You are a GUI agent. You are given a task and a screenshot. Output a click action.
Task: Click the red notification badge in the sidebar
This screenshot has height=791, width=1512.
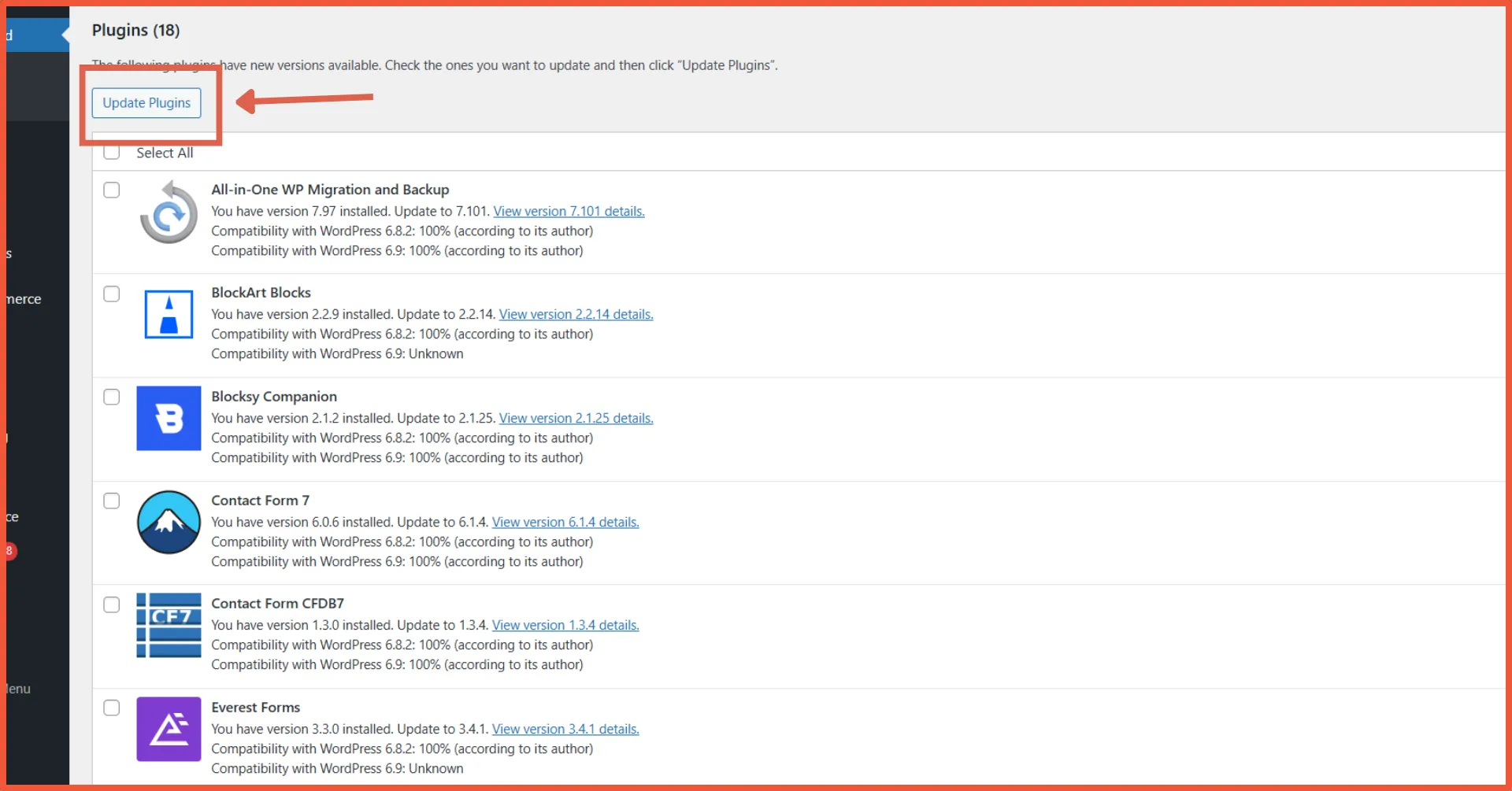click(x=9, y=550)
